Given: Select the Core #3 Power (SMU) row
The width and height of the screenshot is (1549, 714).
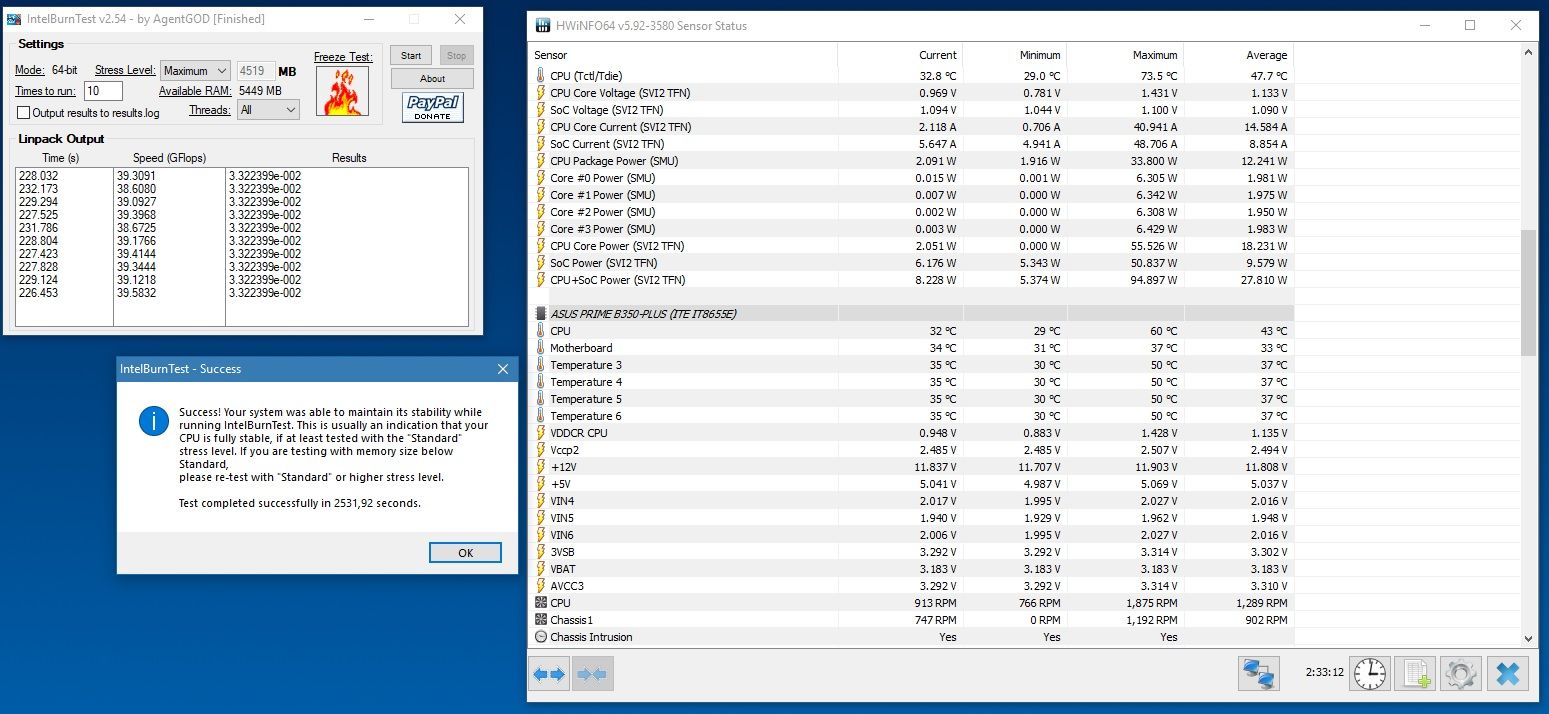Looking at the screenshot, I should click(911, 229).
